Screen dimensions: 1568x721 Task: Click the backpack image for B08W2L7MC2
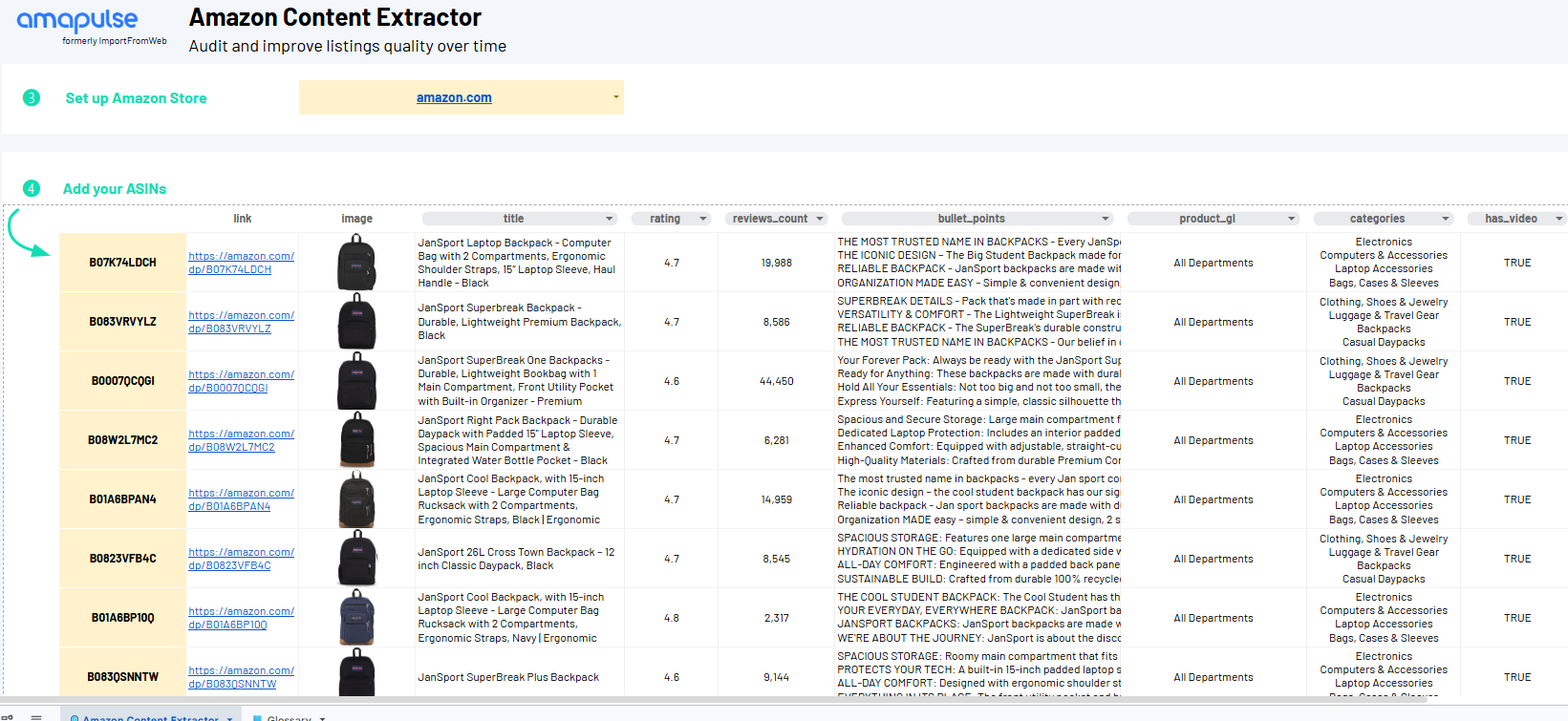click(x=356, y=440)
